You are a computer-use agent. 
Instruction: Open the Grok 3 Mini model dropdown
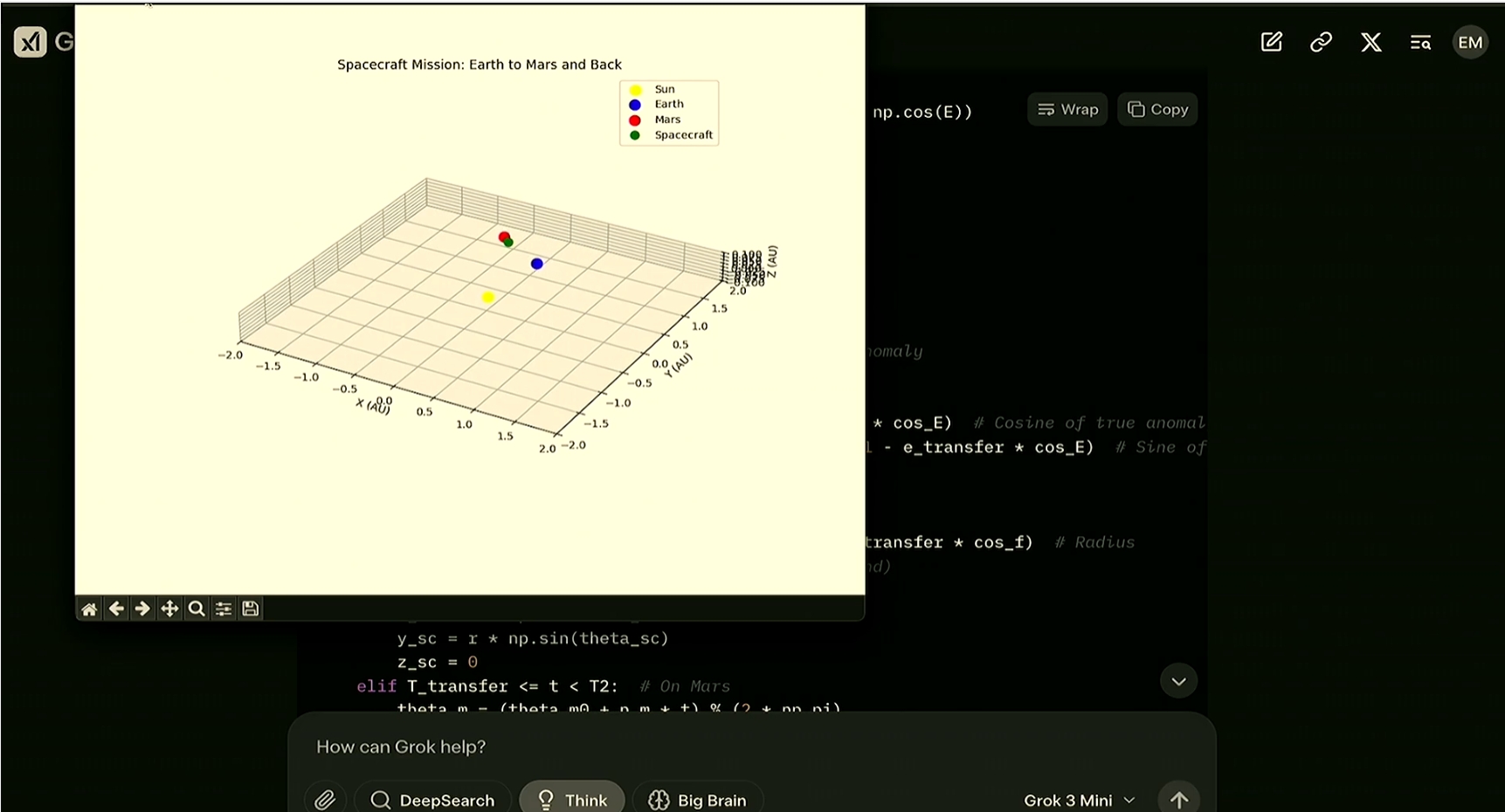click(x=1079, y=800)
